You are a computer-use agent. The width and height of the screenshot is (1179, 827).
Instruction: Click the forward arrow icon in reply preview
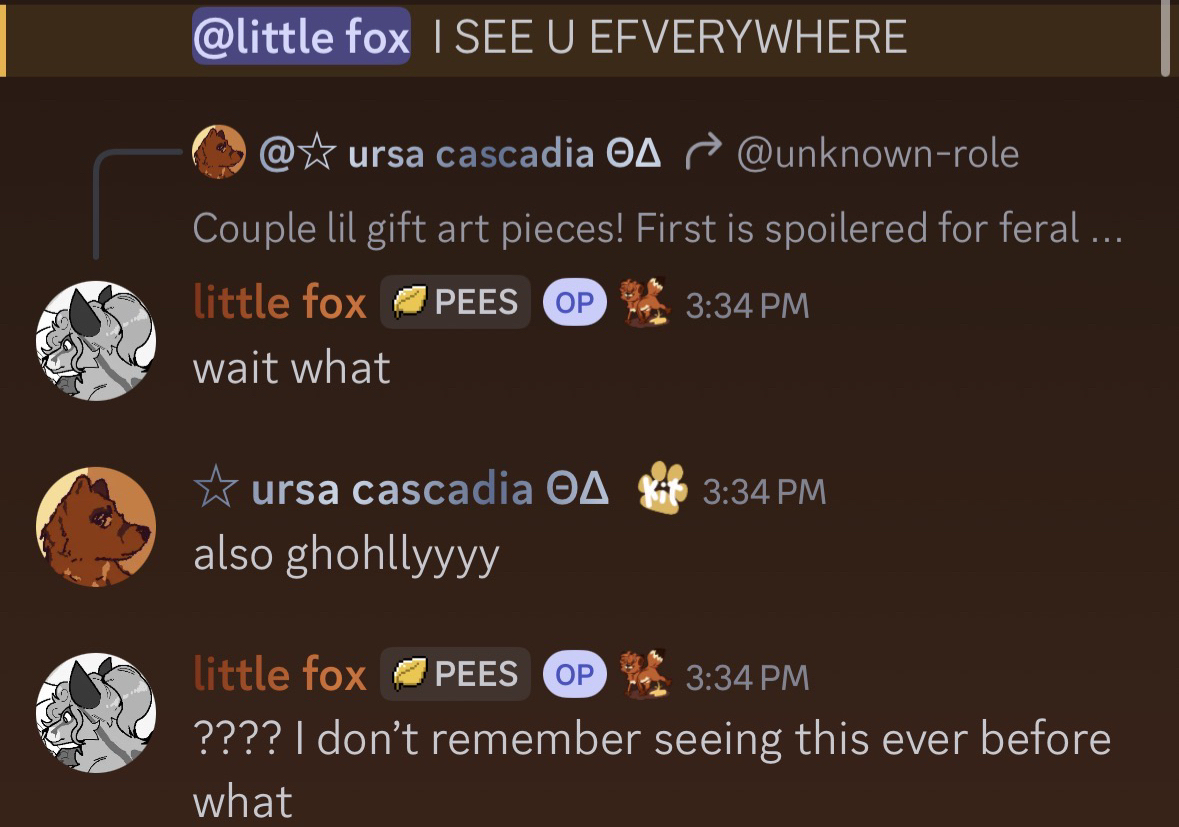pyautogui.click(x=702, y=153)
